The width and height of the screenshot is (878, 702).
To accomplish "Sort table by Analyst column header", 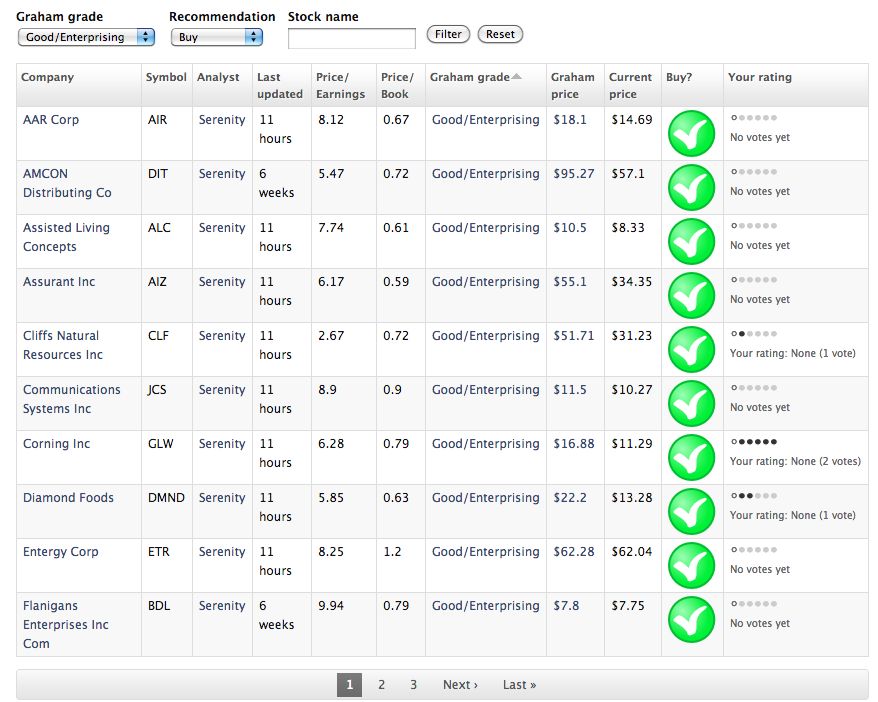I will 218,77.
